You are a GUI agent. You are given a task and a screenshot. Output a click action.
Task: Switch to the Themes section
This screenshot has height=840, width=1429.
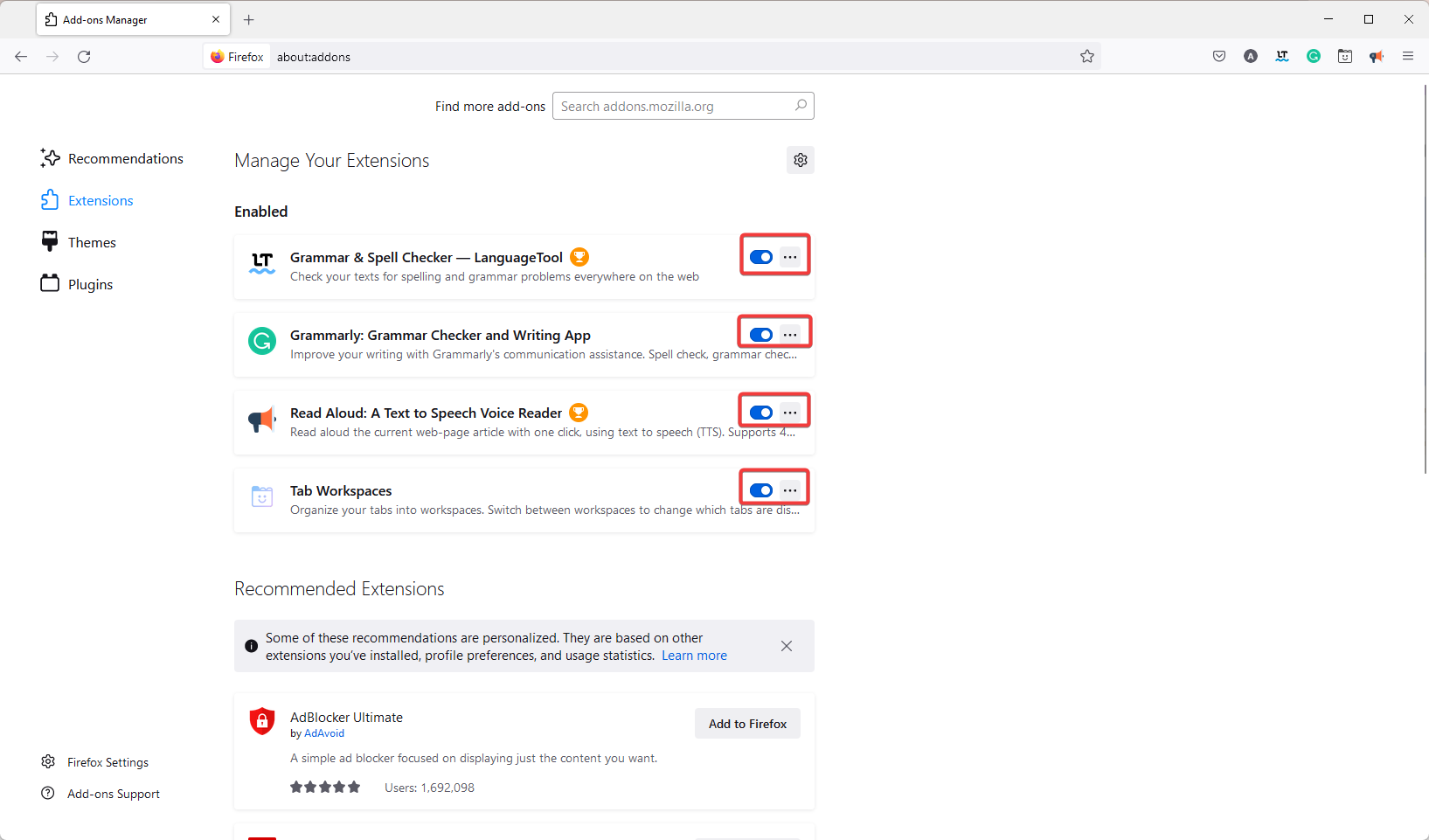pos(79,242)
